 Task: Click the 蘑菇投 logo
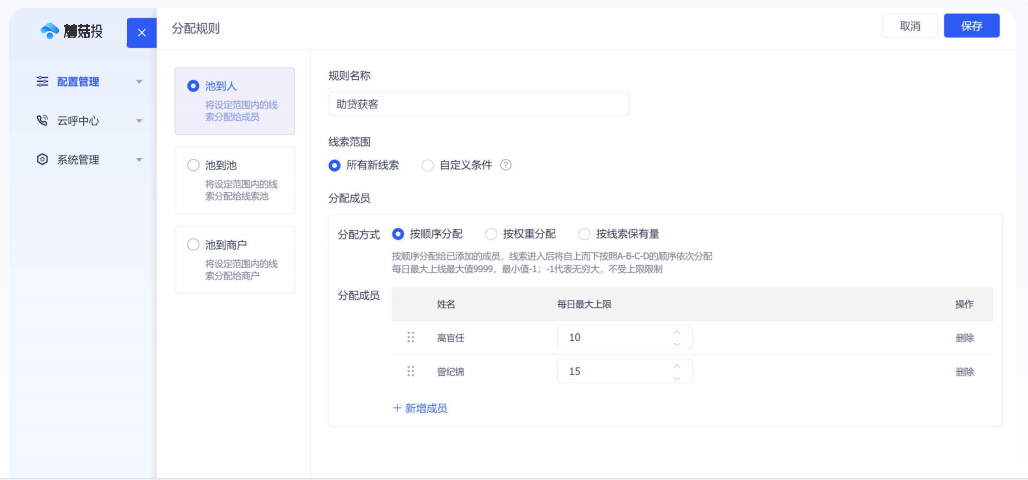click(72, 31)
